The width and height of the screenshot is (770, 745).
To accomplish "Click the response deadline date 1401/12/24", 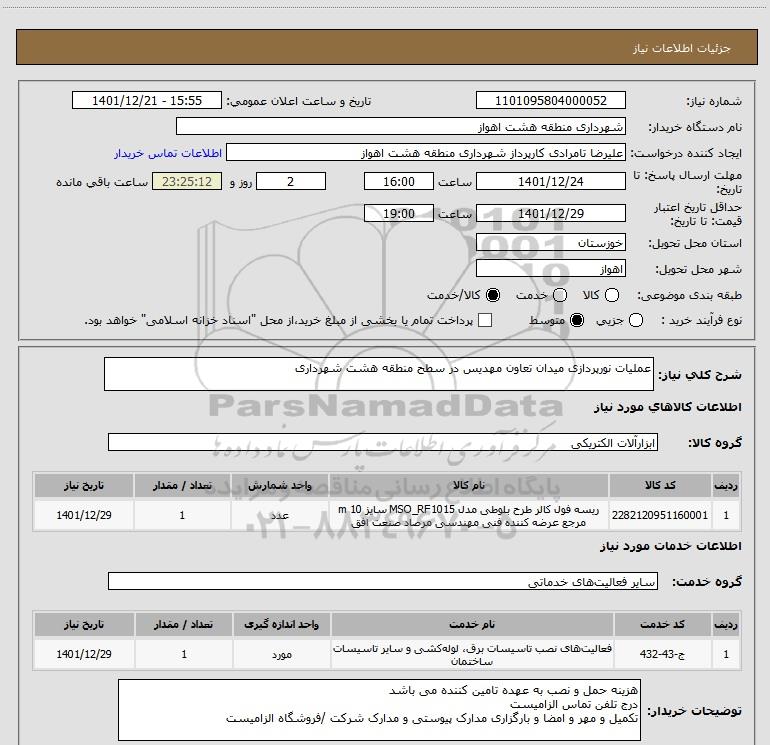I will [550, 181].
